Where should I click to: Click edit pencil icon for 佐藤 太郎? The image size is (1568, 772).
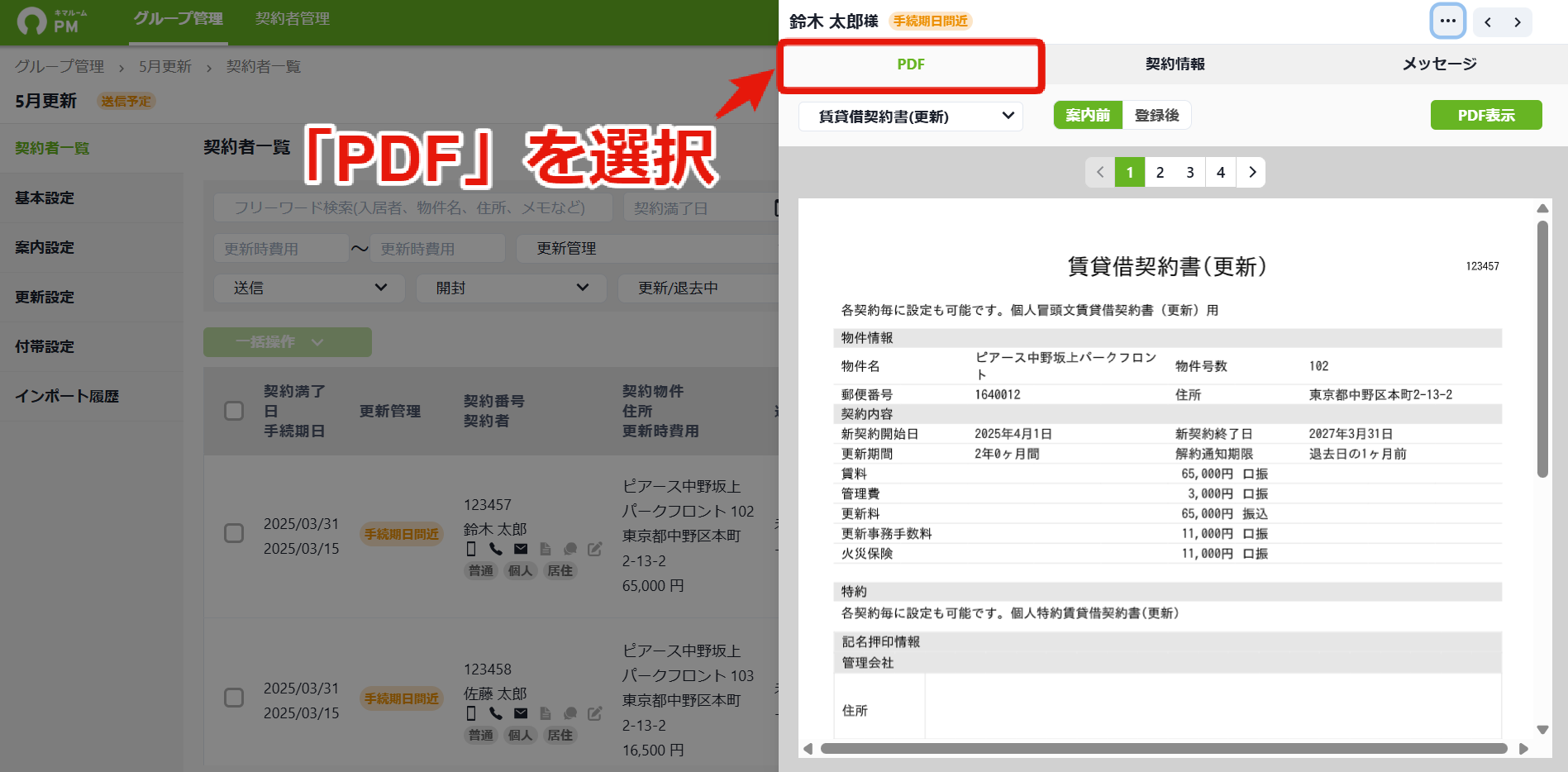point(594,713)
